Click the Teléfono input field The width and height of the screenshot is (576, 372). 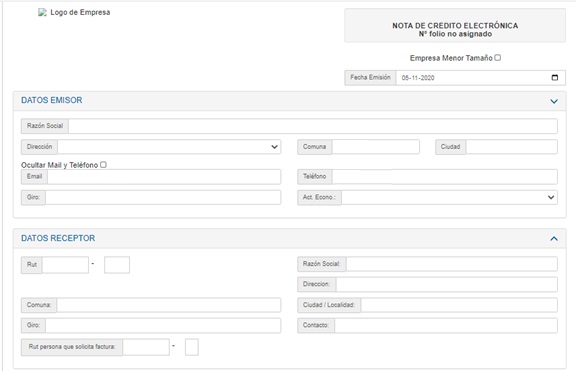[x=444, y=177]
